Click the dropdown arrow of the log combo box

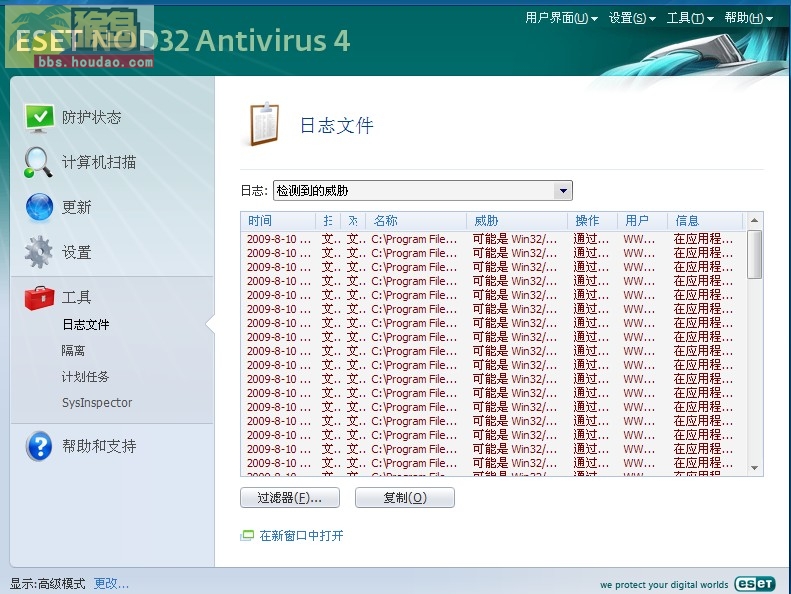563,191
